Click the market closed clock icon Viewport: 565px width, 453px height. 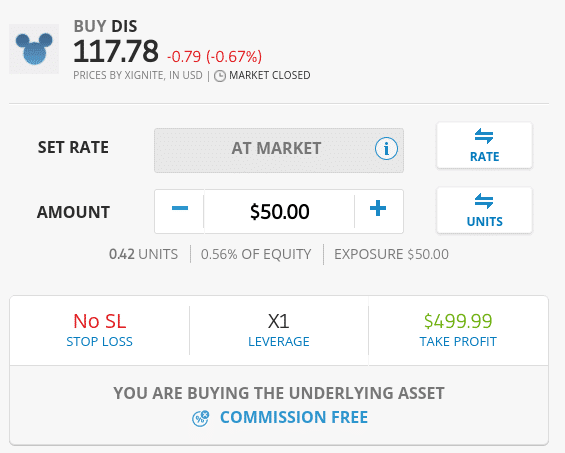[x=220, y=76]
